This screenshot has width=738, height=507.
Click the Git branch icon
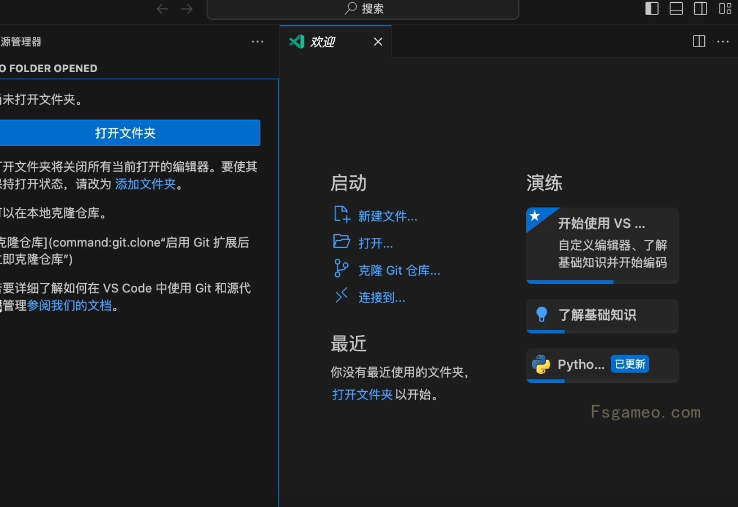(341, 269)
